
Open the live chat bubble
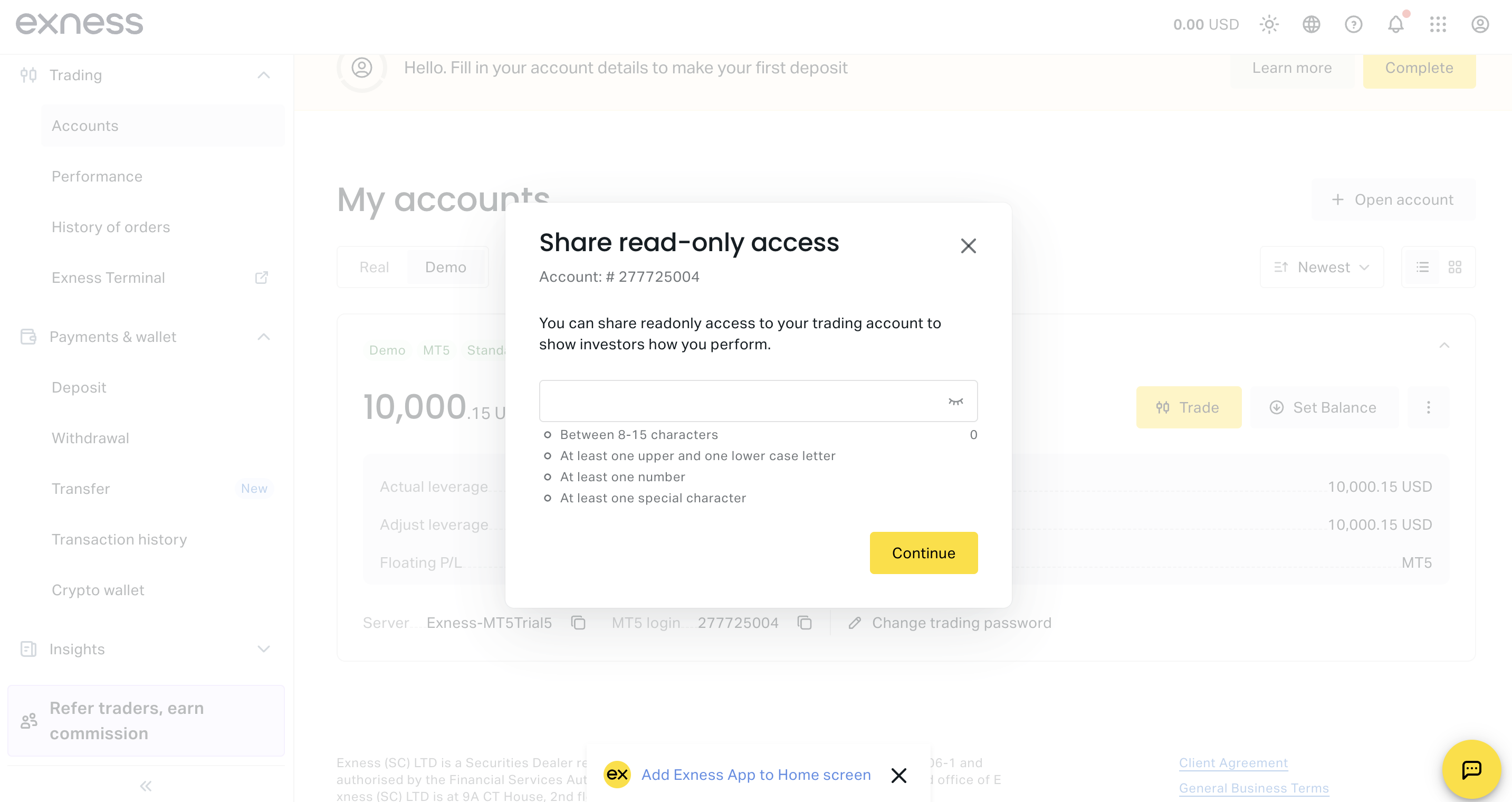[1471, 769]
